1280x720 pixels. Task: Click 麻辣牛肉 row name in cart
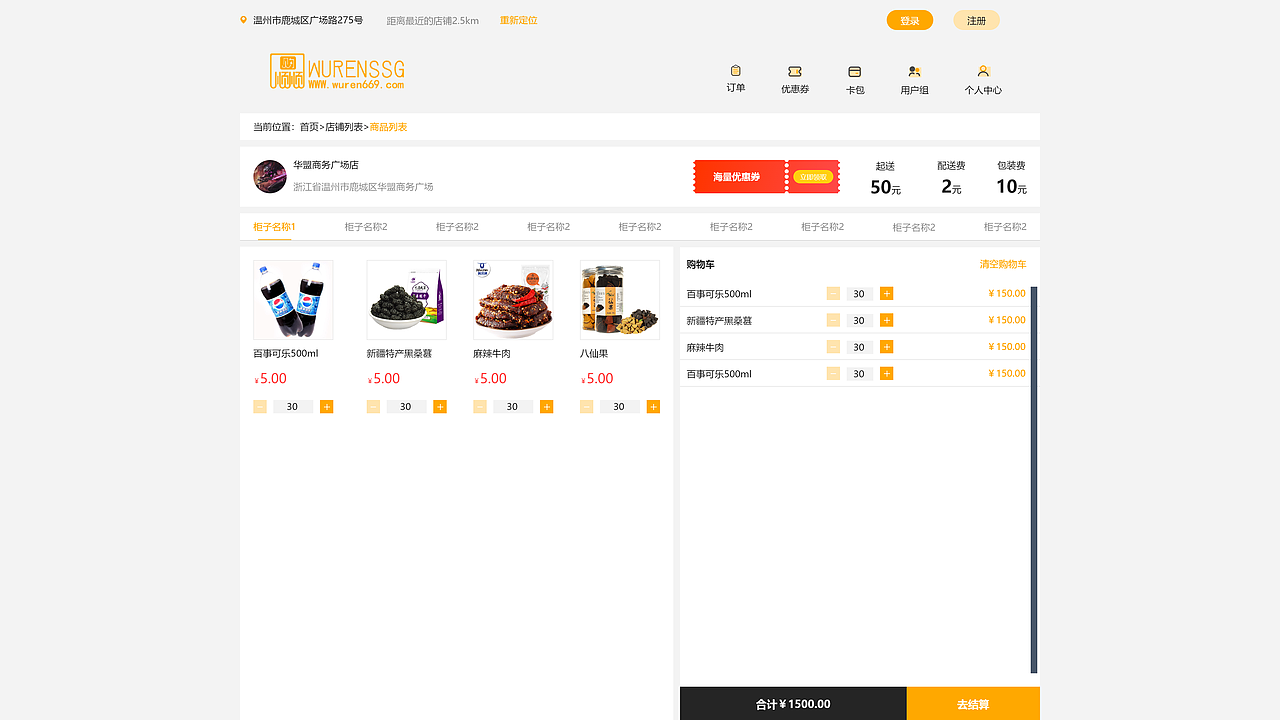(705, 347)
